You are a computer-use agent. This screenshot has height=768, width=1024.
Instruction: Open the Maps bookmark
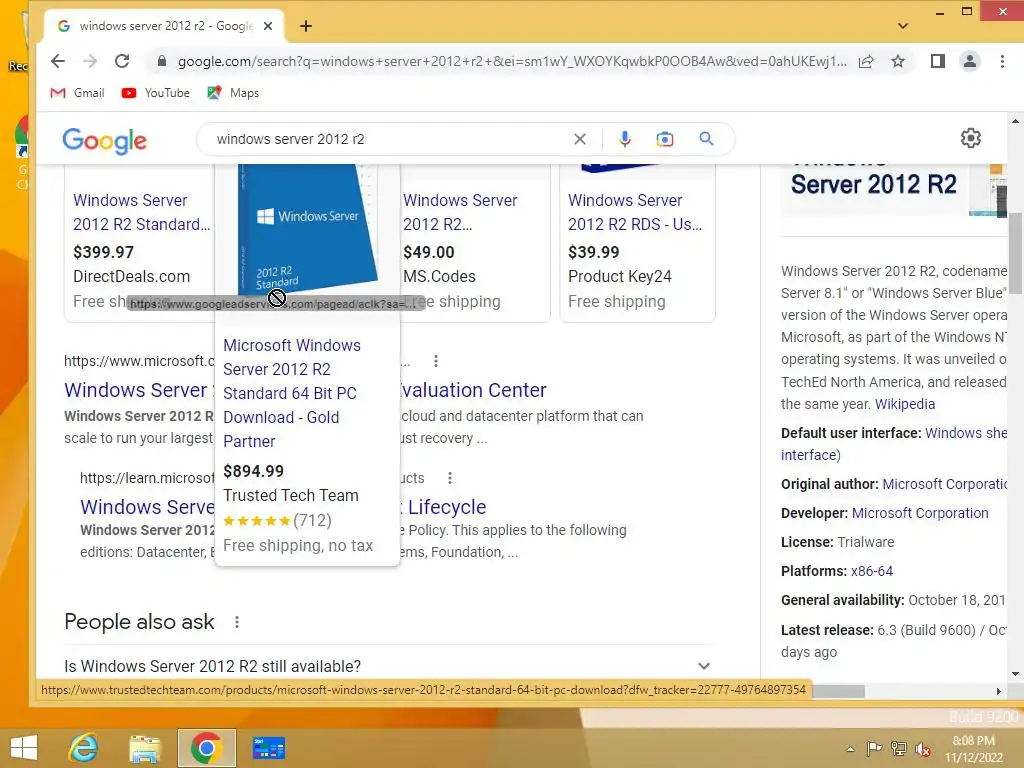[x=233, y=93]
